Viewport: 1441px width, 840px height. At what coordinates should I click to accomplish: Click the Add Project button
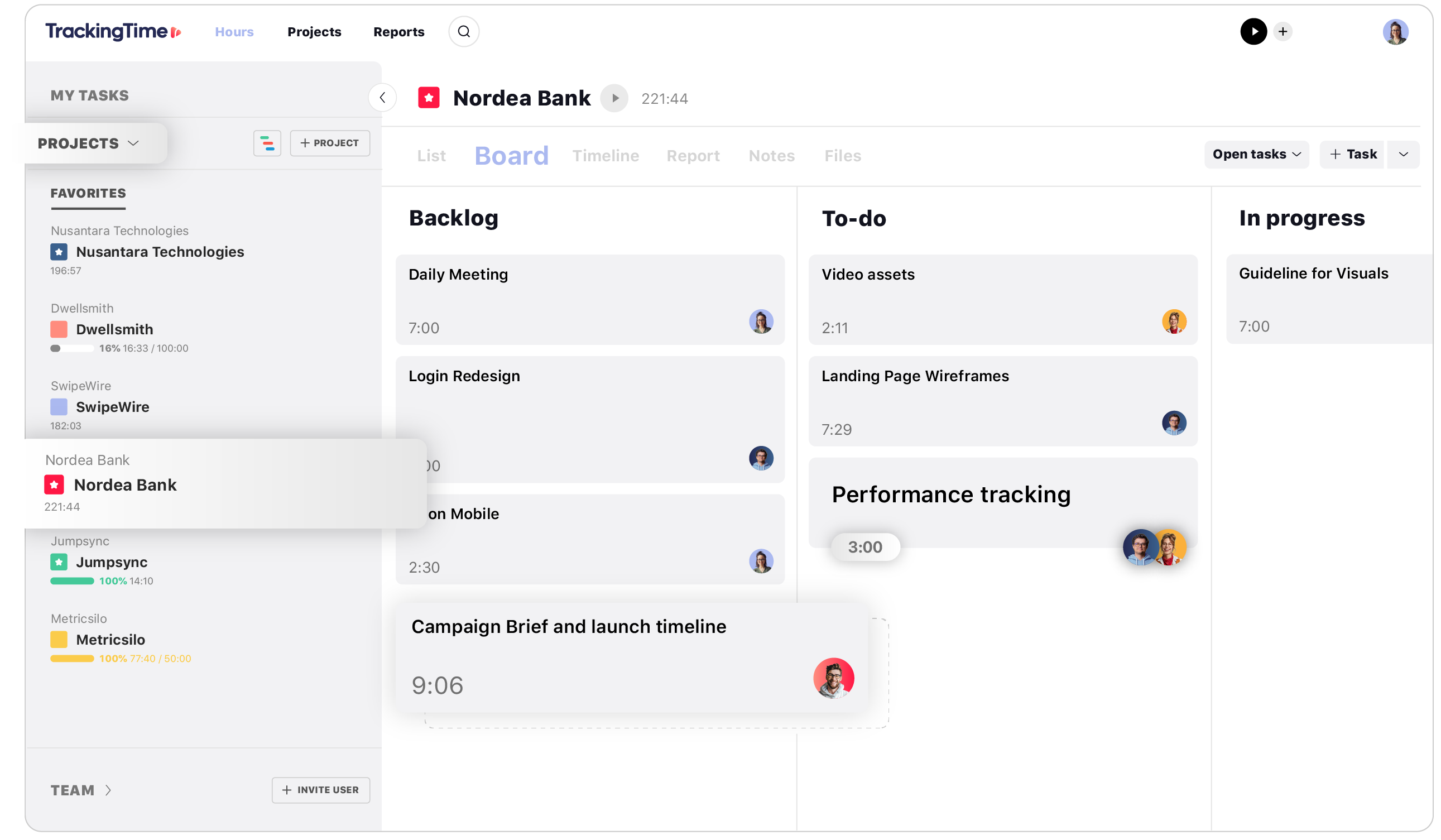pyautogui.click(x=329, y=143)
